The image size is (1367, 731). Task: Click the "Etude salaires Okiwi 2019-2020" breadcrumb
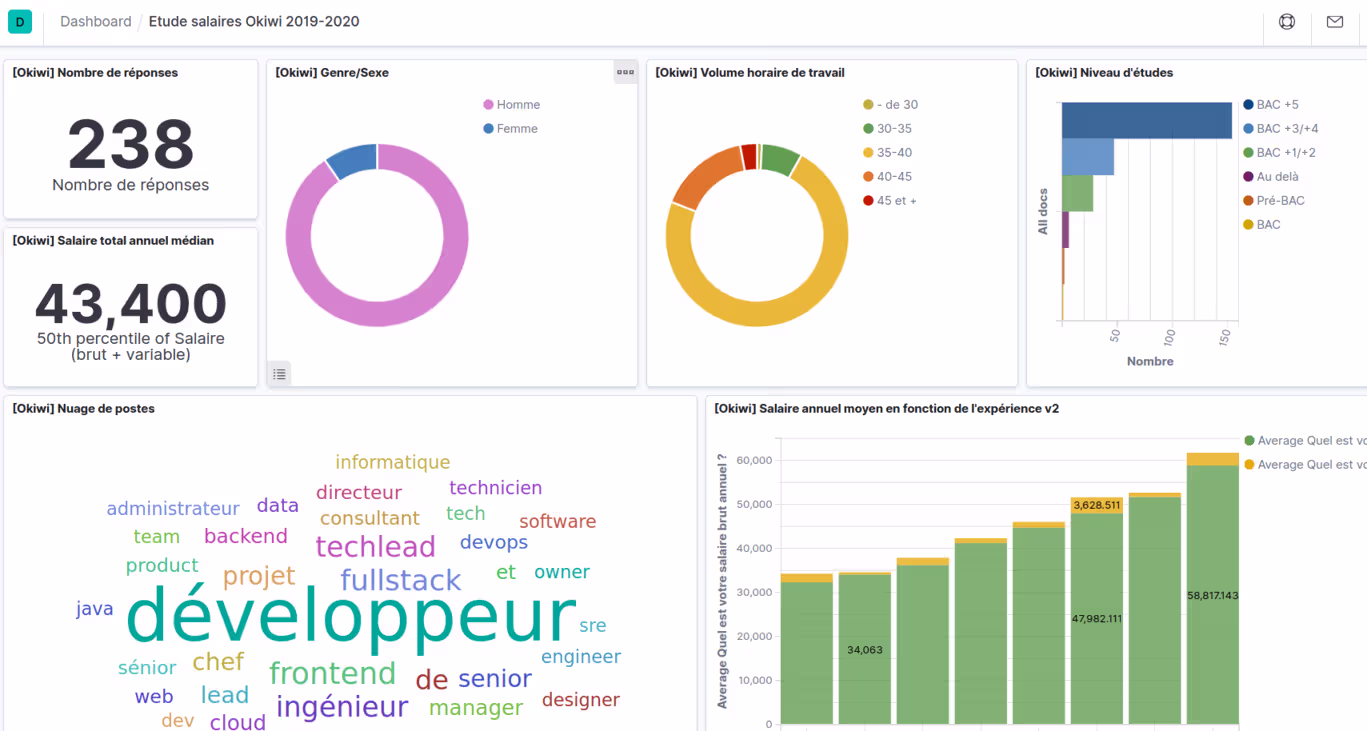point(254,21)
